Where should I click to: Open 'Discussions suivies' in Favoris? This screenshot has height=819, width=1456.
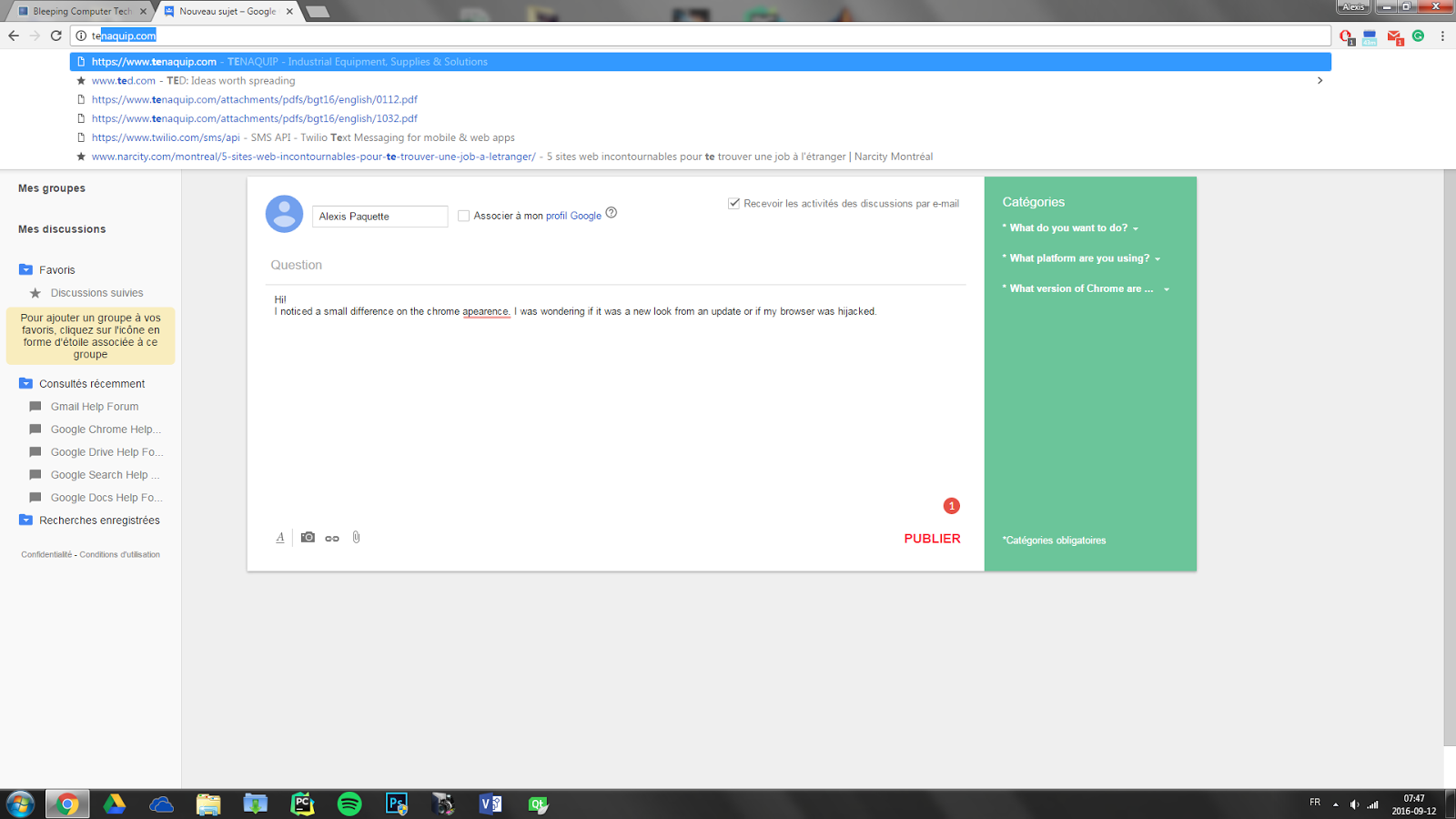(96, 293)
